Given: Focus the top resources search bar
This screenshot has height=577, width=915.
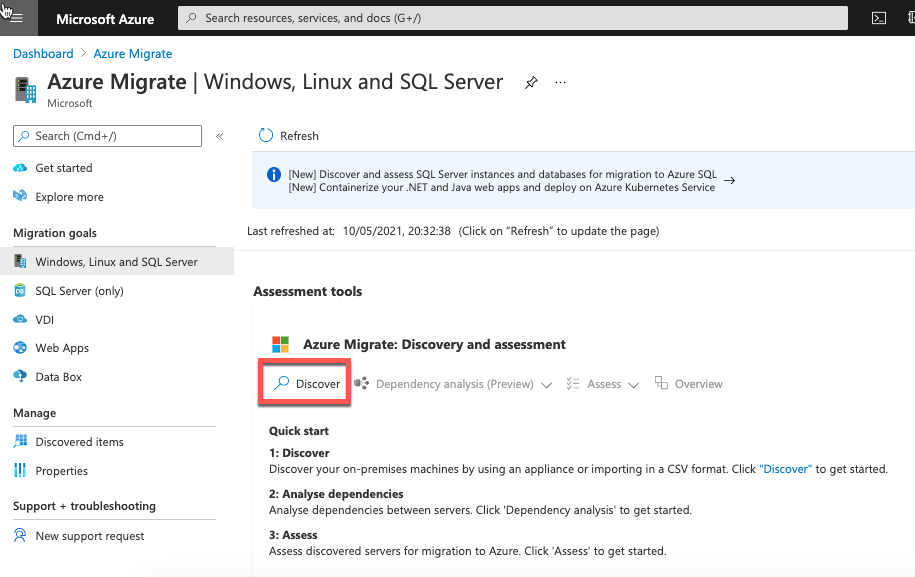Looking at the screenshot, I should tap(512, 18).
